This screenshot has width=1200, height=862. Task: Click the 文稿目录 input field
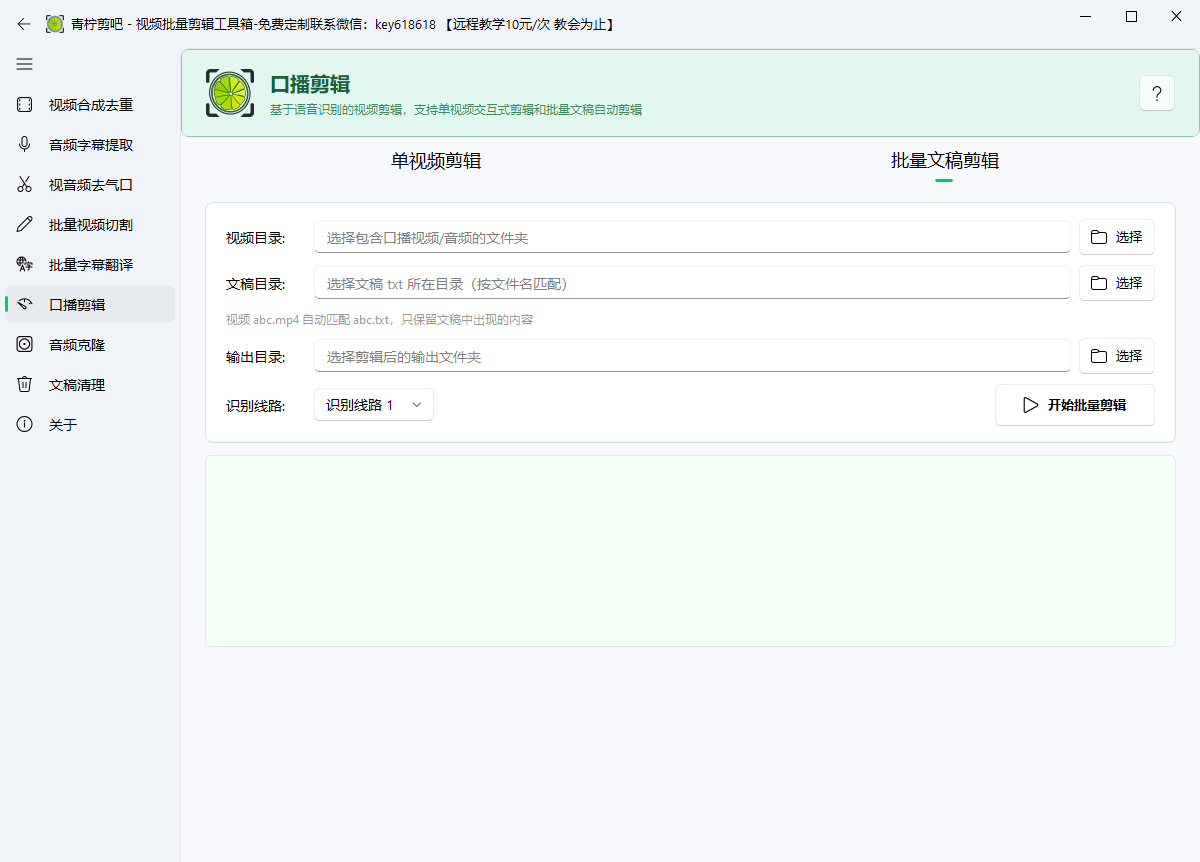tap(690, 283)
